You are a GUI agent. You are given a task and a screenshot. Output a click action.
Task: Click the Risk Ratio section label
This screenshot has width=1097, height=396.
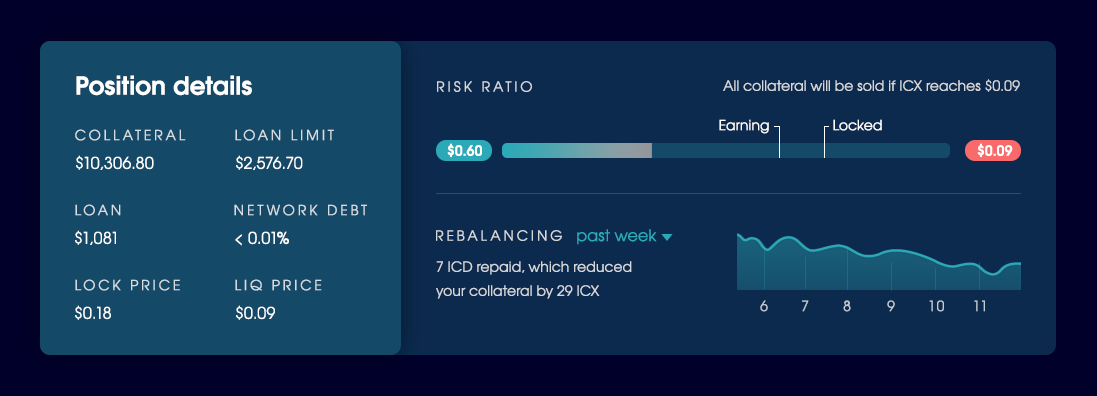[x=484, y=87]
